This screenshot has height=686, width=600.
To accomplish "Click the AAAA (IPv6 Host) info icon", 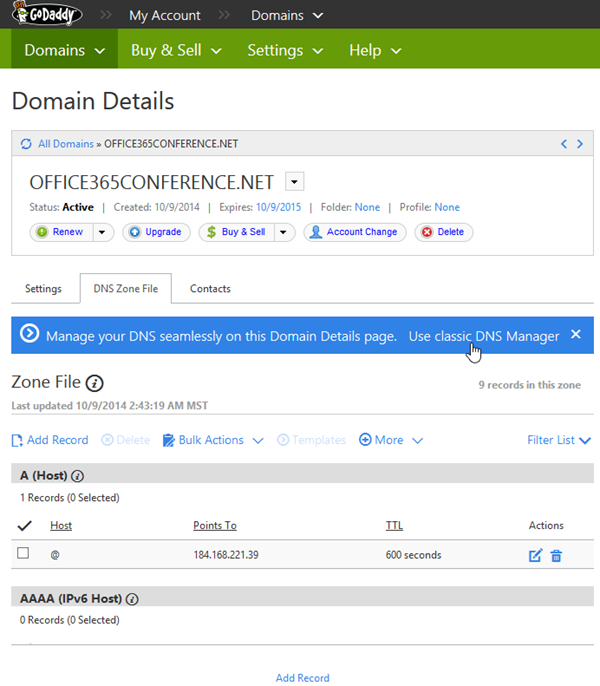I will 132,599.
